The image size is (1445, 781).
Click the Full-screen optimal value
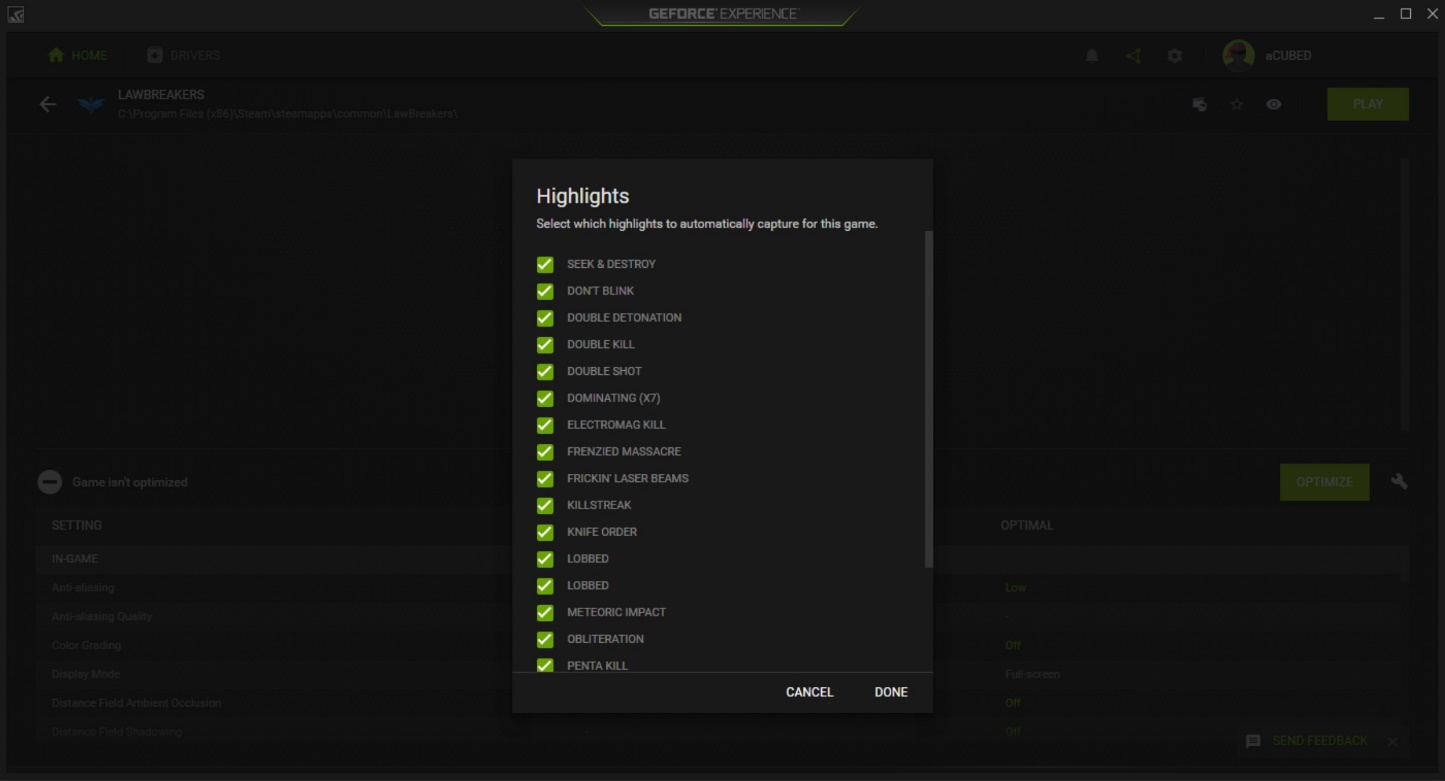pyautogui.click(x=1032, y=675)
